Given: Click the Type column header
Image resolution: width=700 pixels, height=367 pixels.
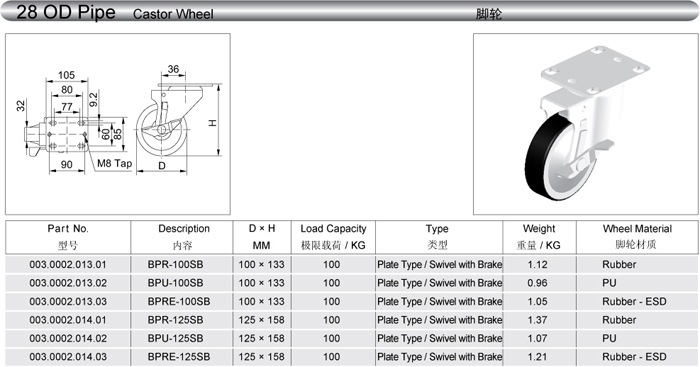Looking at the screenshot, I should click(x=438, y=237).
